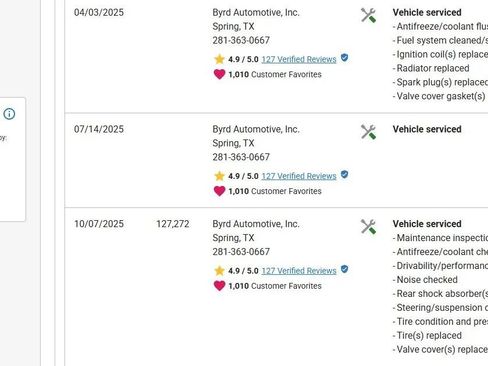Click the verified shield badge in 10/07/2025 entry
488x366 pixels.
click(x=344, y=269)
